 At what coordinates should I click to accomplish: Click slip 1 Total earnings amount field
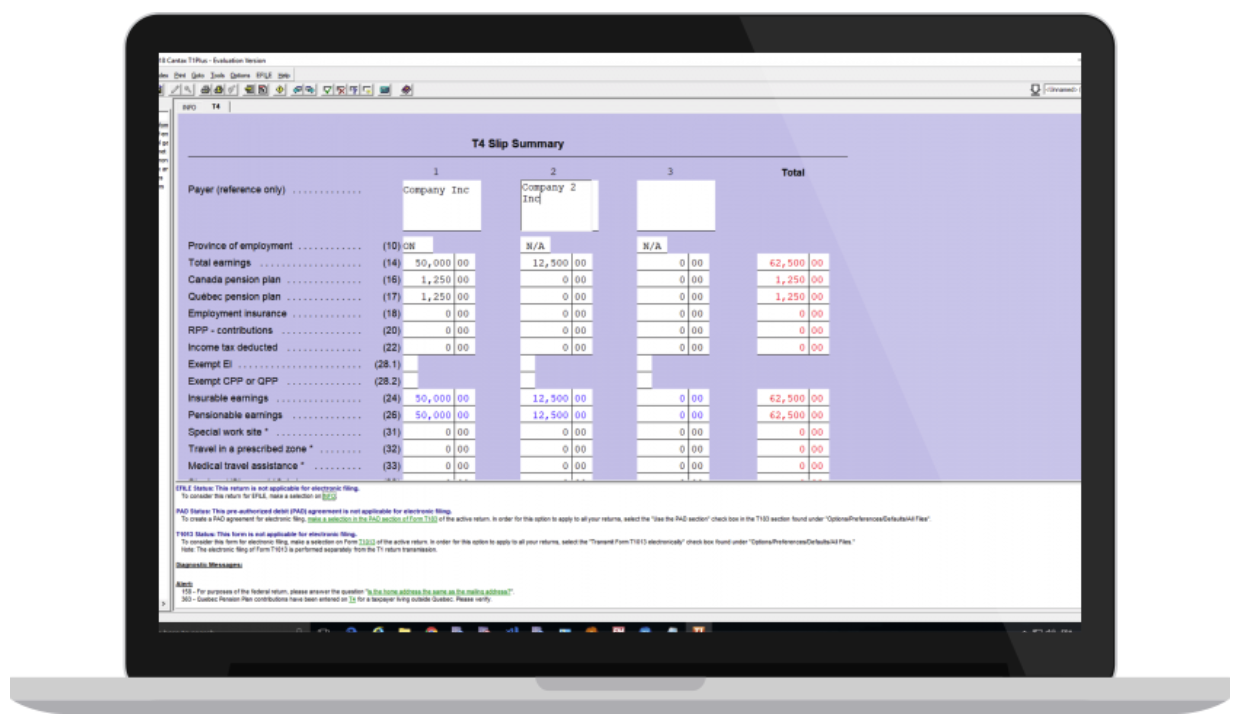[429, 263]
